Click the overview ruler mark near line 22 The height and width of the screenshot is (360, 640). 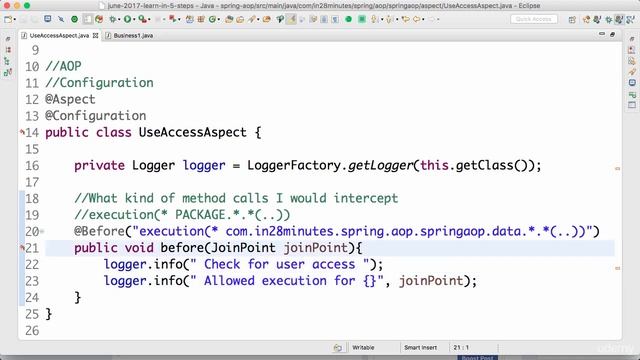[618, 268]
